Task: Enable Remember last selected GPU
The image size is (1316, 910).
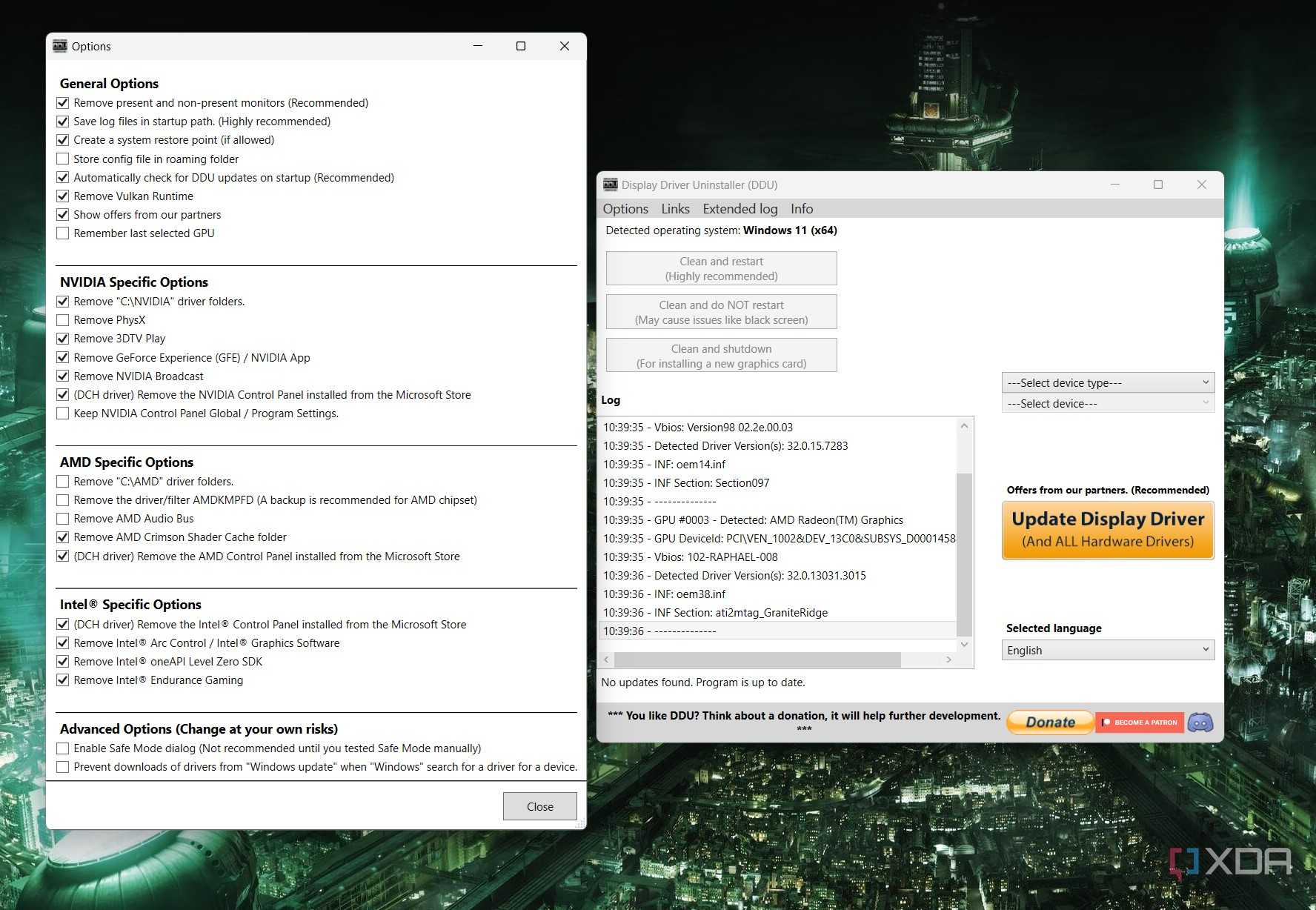Action: click(x=63, y=233)
